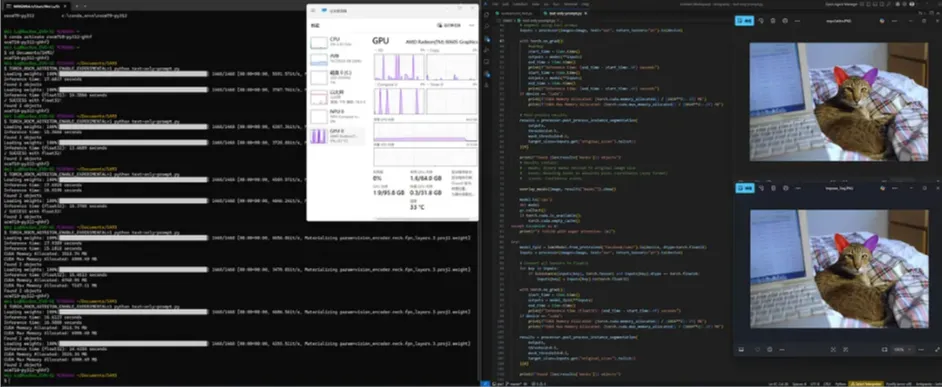942x387 pixels.
Task: Favorite image with heart icon in Photos
Action: [x=757, y=350]
